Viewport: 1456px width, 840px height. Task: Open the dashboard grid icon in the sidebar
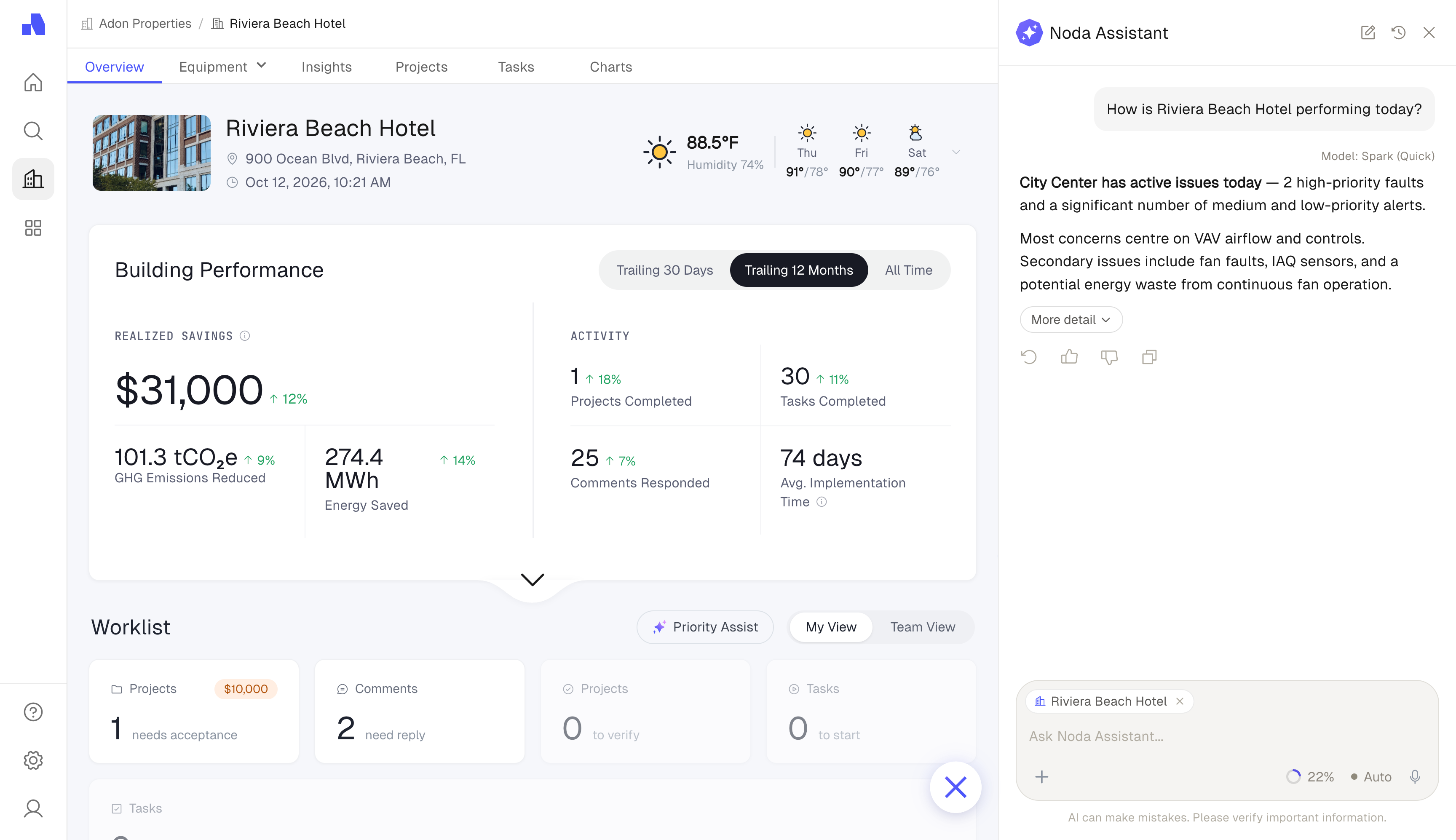33,227
